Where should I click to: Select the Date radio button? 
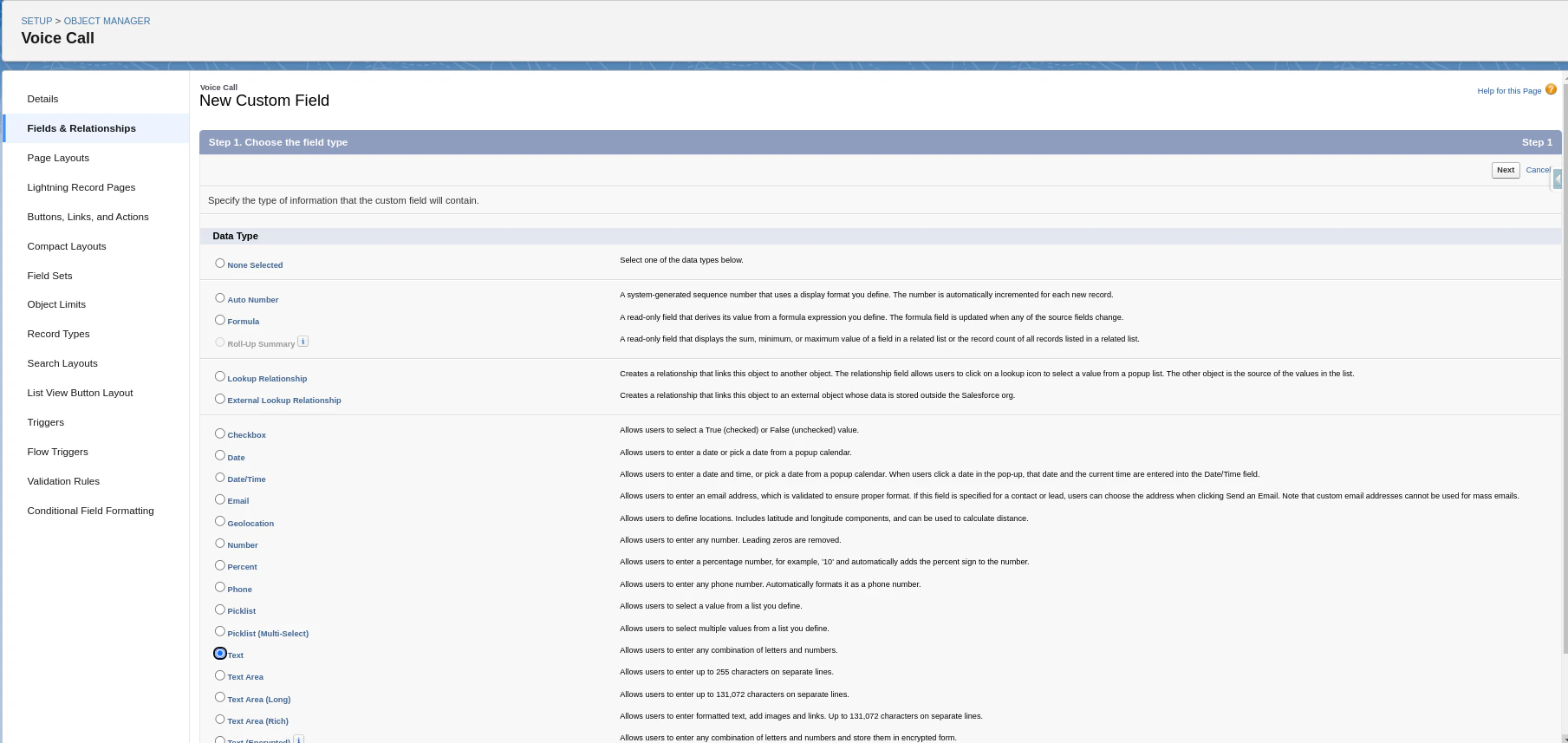pos(220,456)
